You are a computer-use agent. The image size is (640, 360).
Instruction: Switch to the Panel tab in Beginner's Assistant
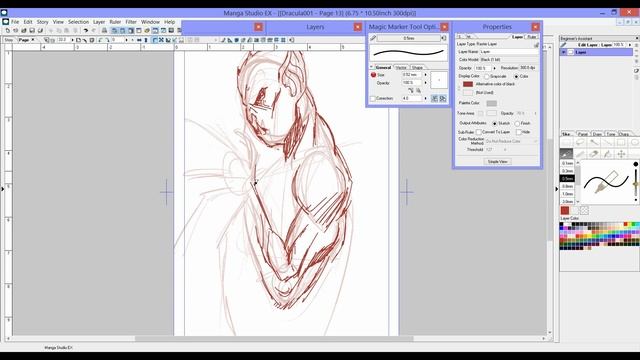[x=582, y=134]
